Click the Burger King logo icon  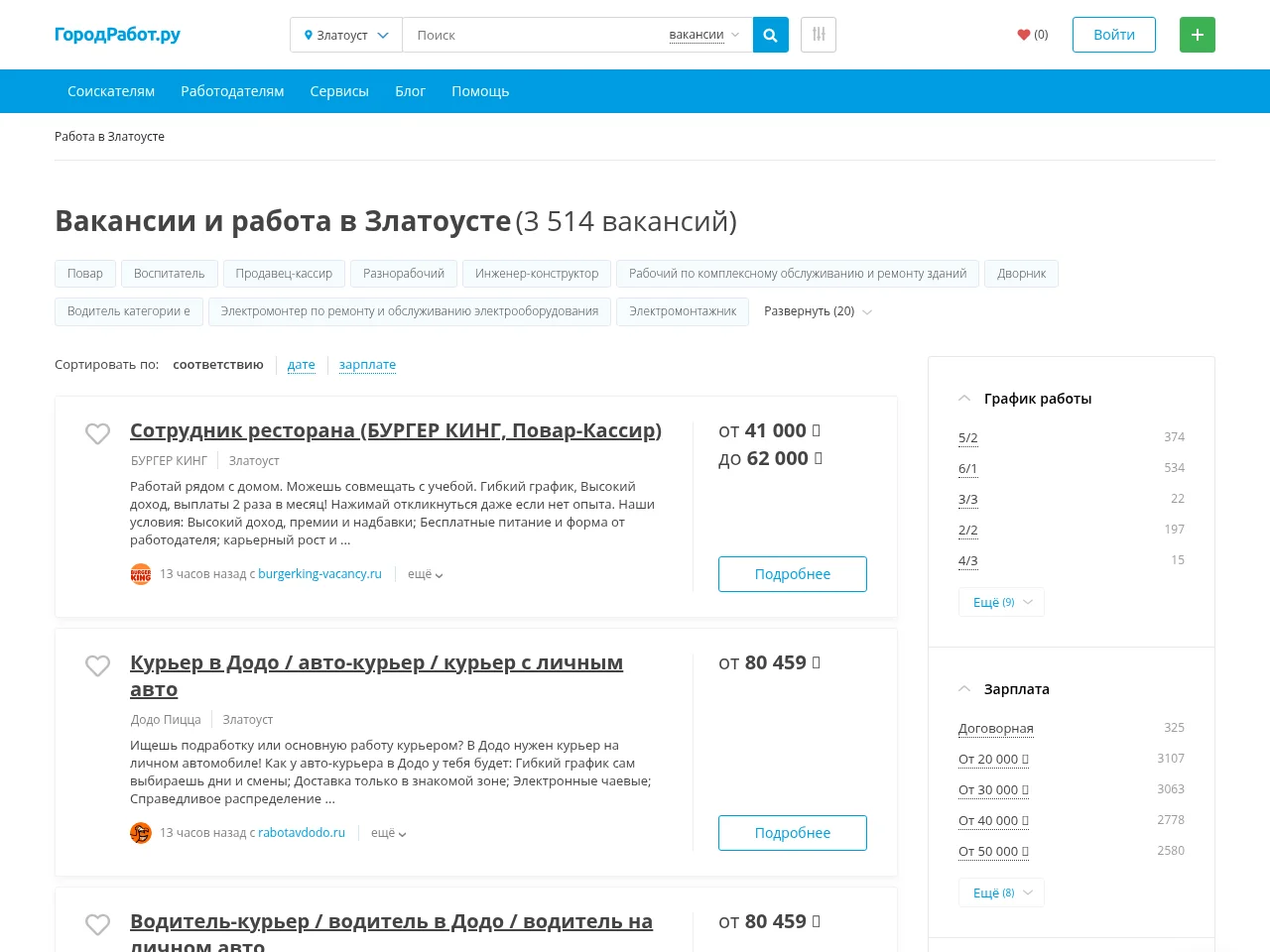[141, 574]
